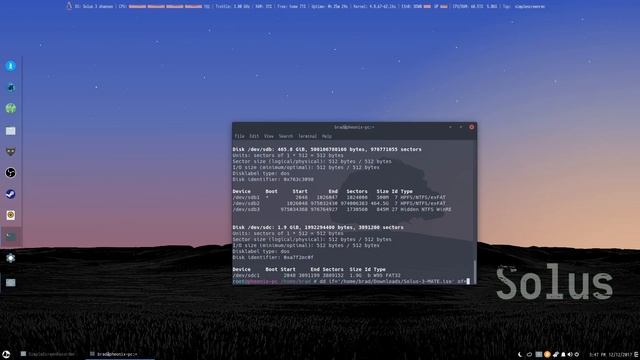Screen dimensions: 640x360
Task: Open the Terminal menu in the terminal window
Action: tap(307, 136)
